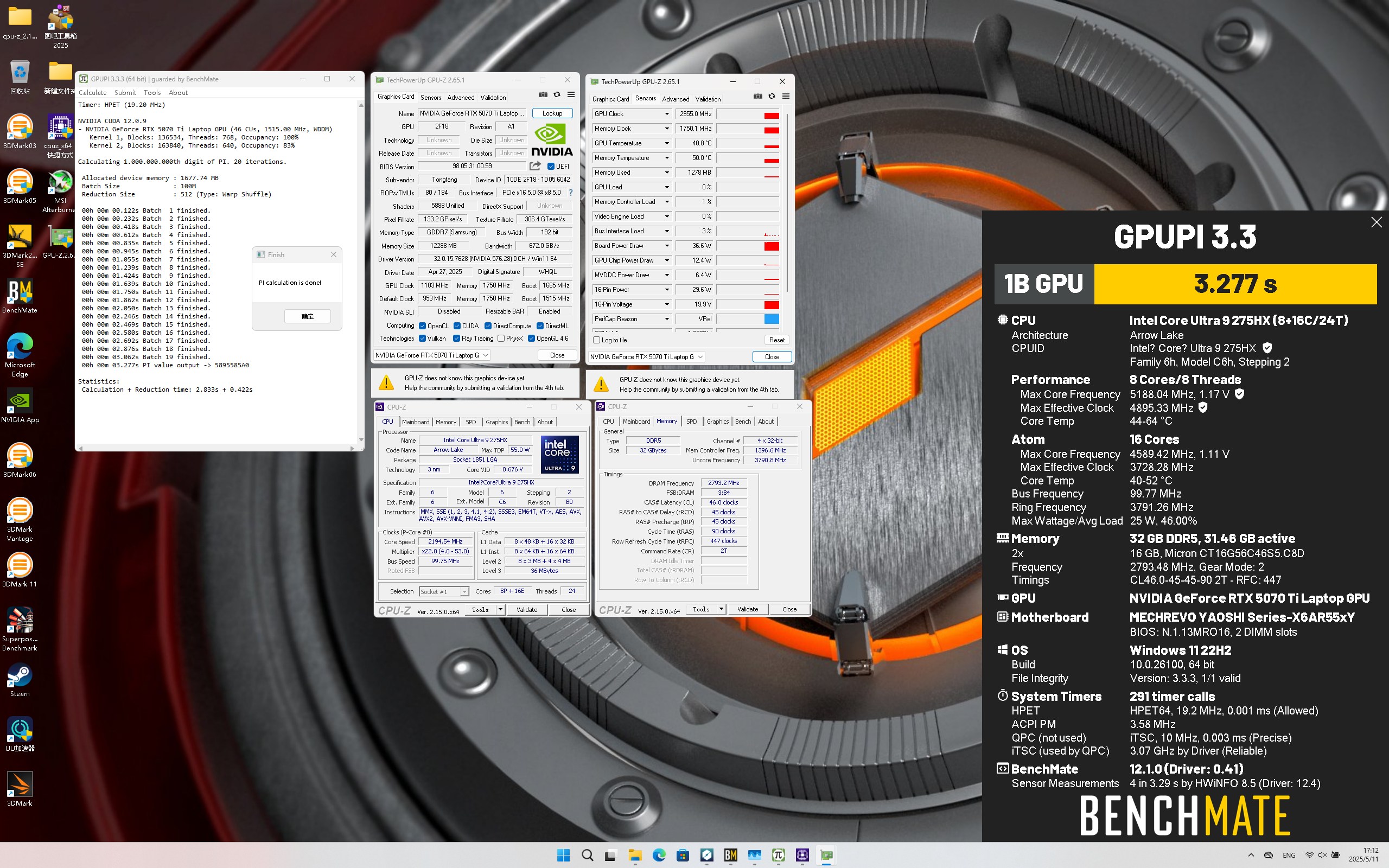
Task: Click the refresh icon in GPU-Z Sensors window
Action: 772,97
